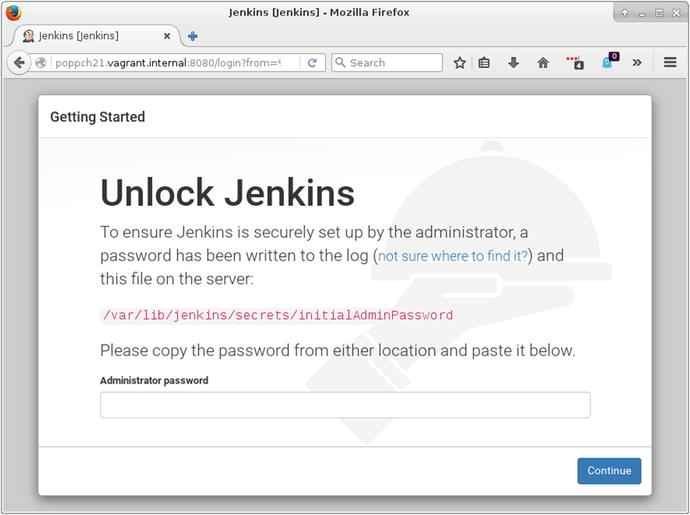Reload the current page
690x515 pixels.
pyautogui.click(x=312, y=62)
